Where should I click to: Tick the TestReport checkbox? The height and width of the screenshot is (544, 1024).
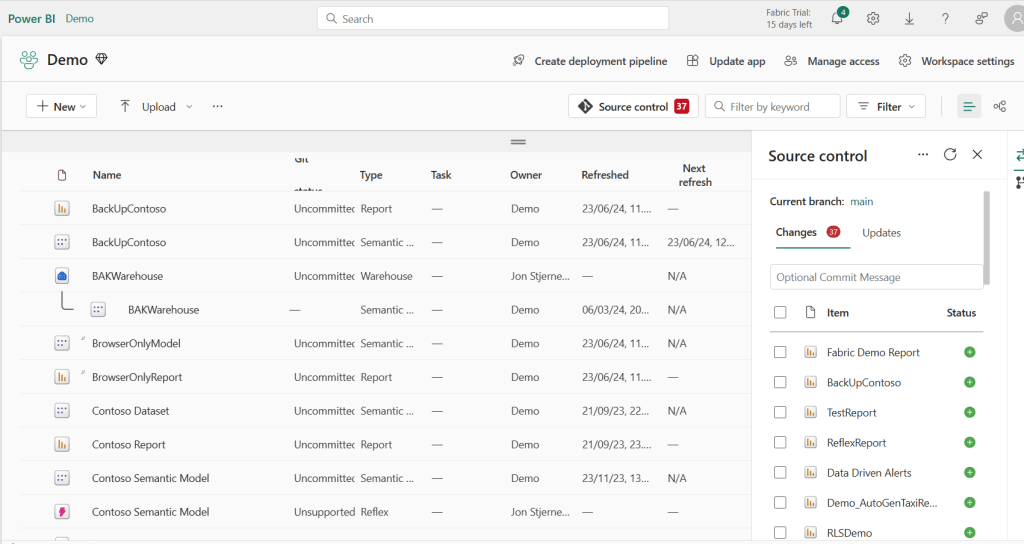(780, 412)
